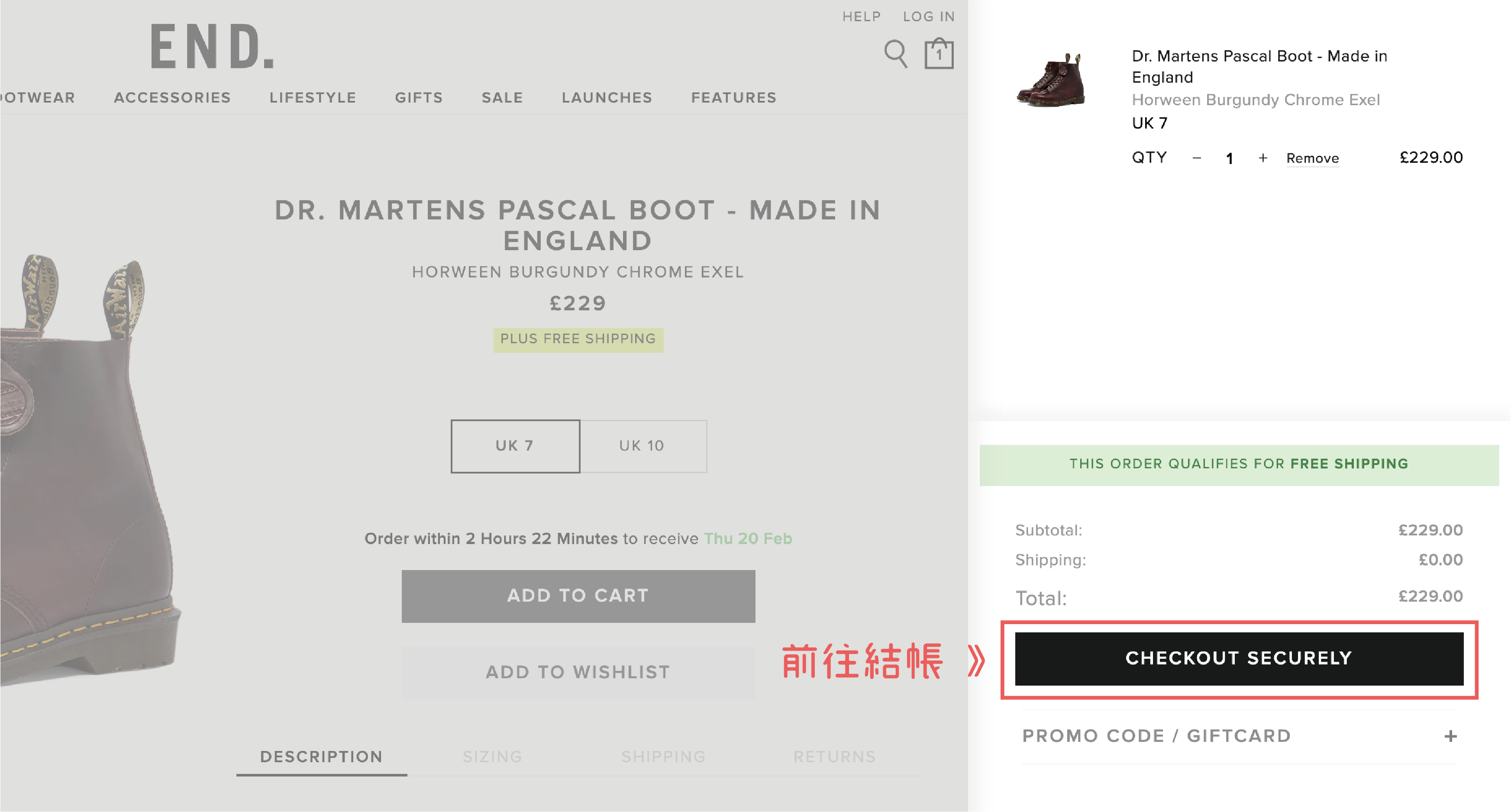
Task: Open the Returns tab
Action: [834, 757]
